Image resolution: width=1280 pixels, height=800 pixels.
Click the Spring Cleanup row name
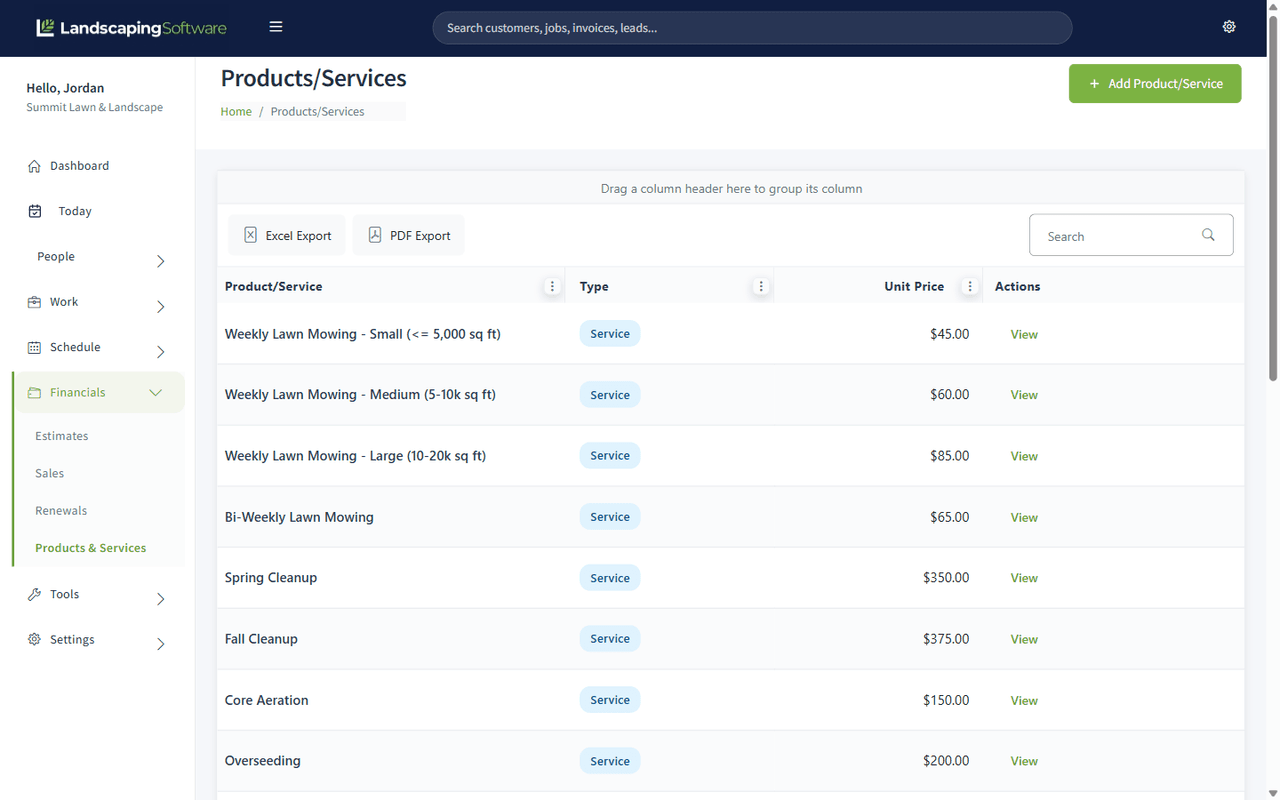point(271,578)
